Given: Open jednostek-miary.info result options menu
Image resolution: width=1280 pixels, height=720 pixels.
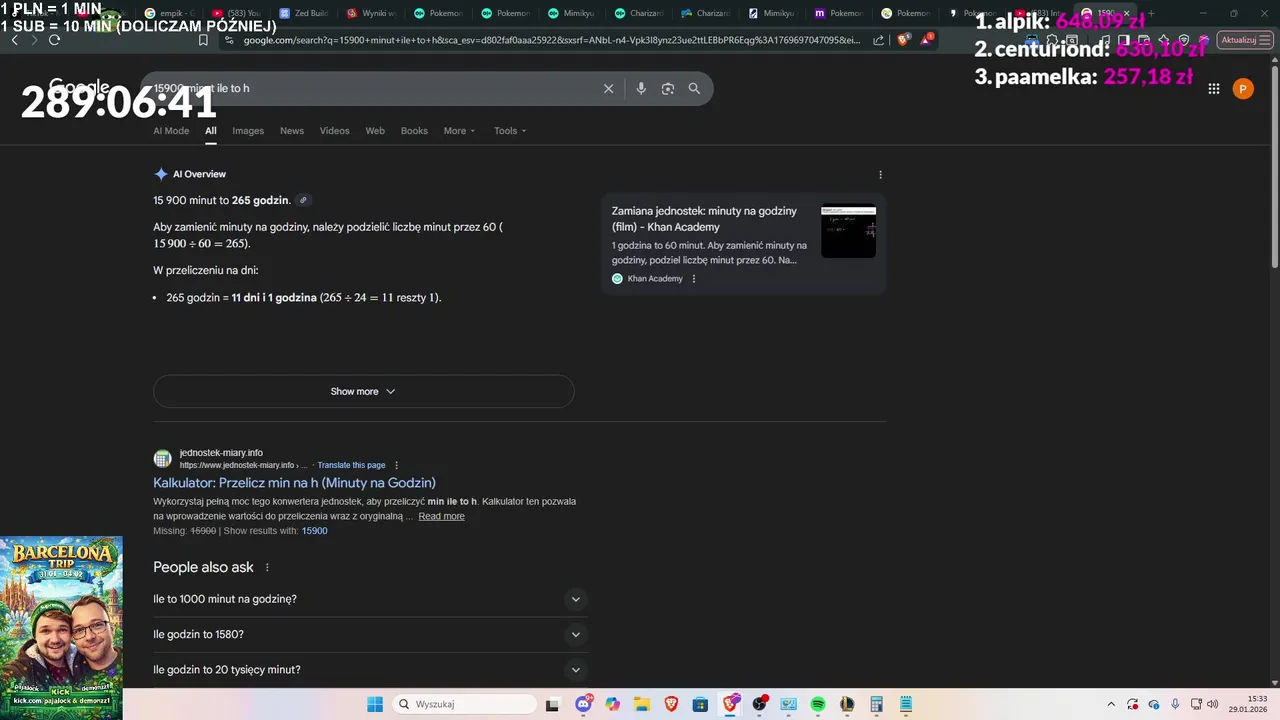Looking at the screenshot, I should (396, 465).
